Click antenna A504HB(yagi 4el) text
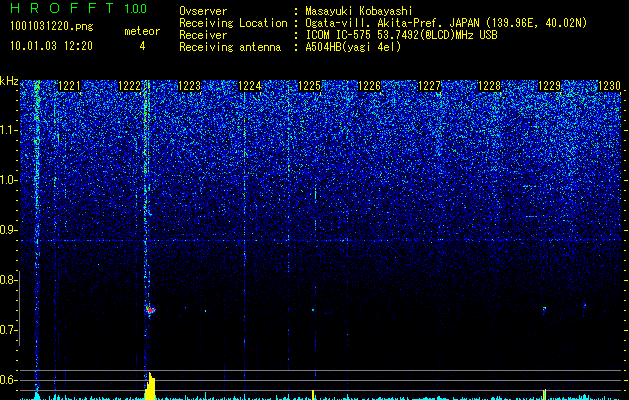The height and width of the screenshot is (400, 629). (x=353, y=47)
